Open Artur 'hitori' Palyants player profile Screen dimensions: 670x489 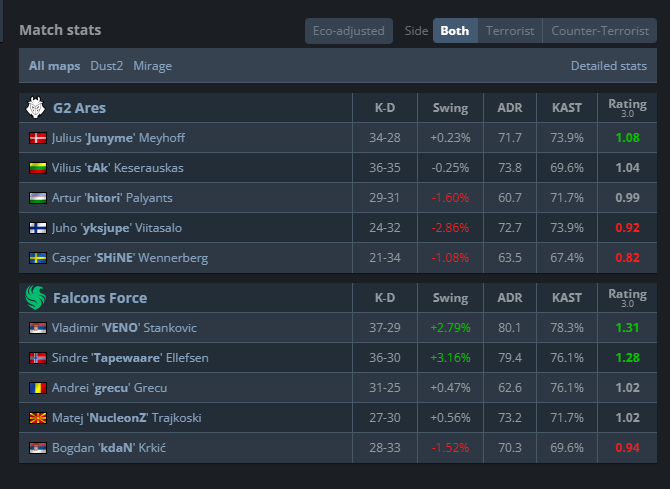click(x=112, y=197)
